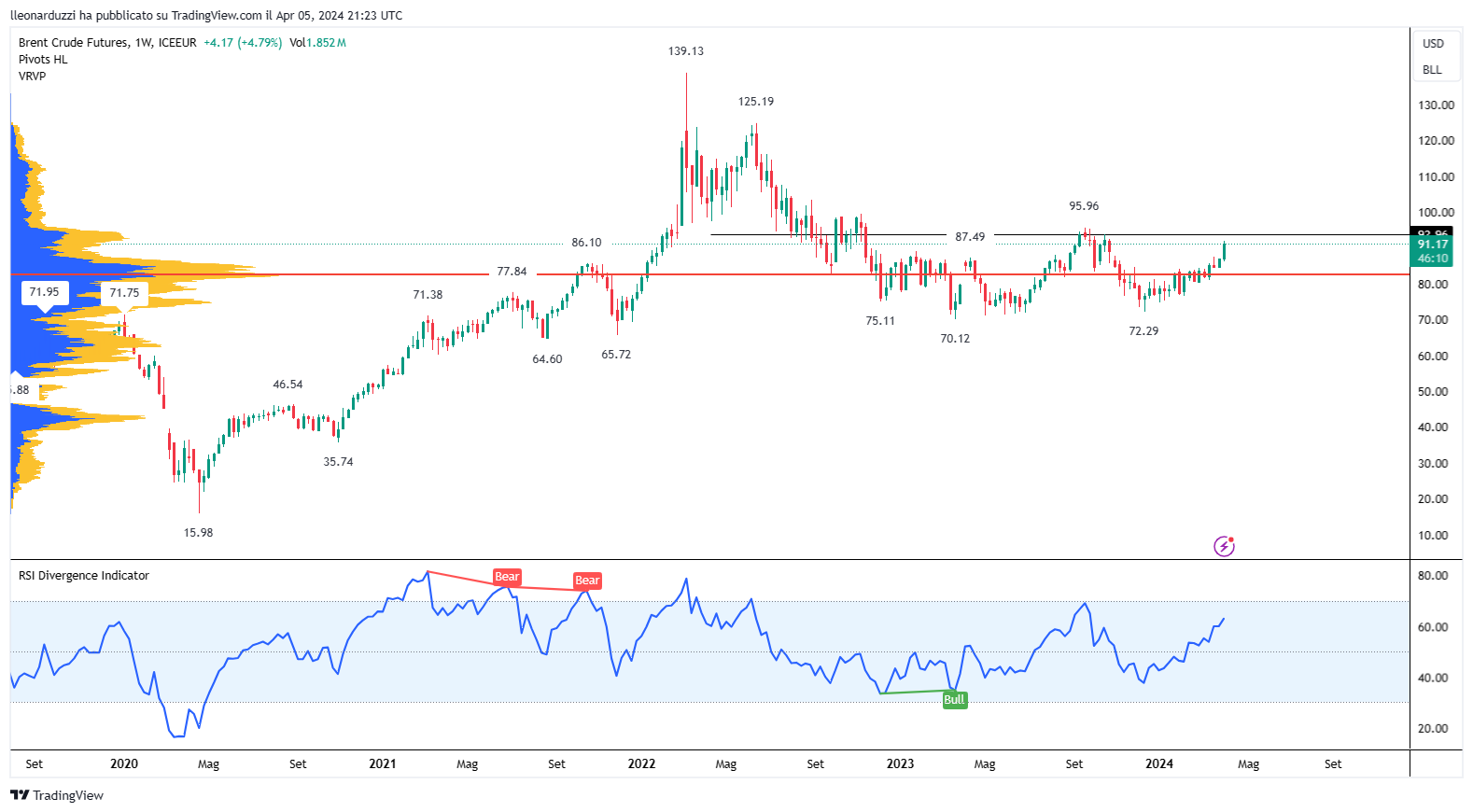
Task: Click the Pivots HL indicator label
Action: pyautogui.click(x=43, y=60)
